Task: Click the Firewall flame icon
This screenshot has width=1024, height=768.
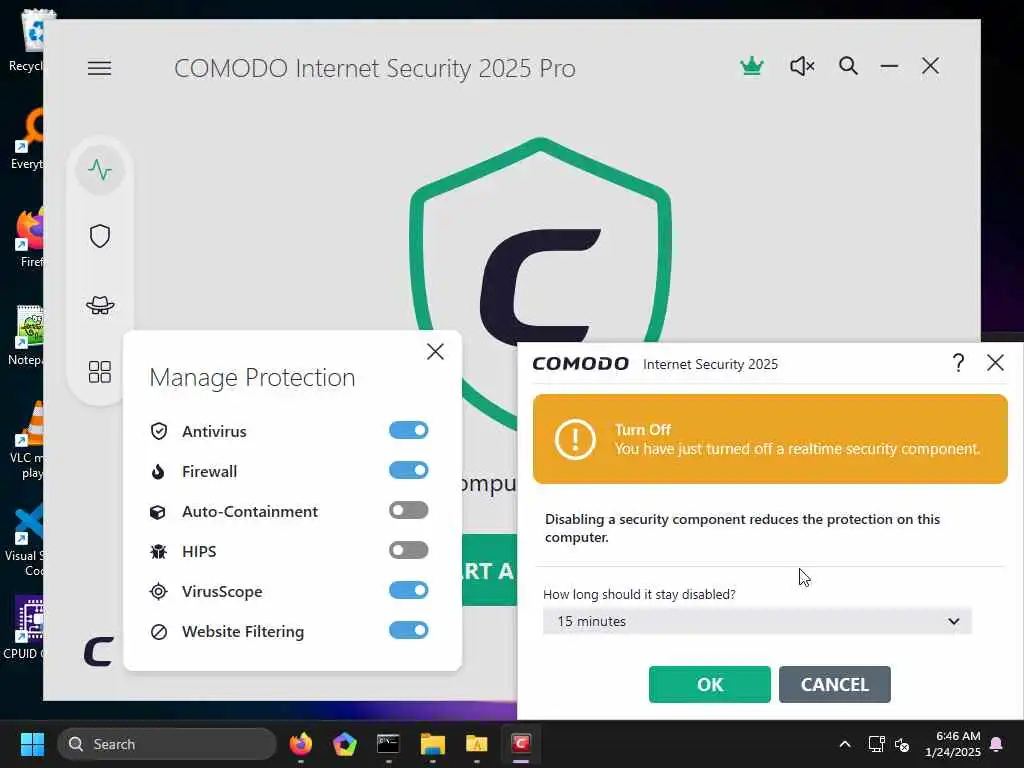Action: (158, 472)
